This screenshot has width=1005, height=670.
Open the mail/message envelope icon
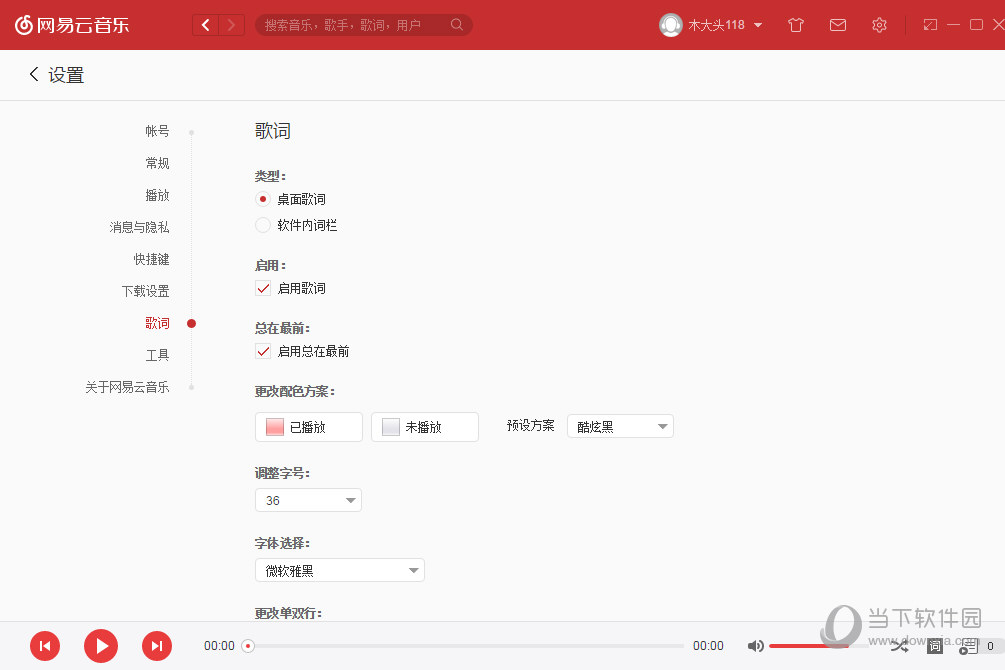(837, 24)
